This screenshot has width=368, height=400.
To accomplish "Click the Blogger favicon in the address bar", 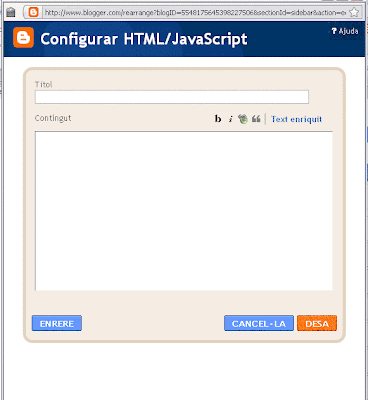I will tap(33, 13).
